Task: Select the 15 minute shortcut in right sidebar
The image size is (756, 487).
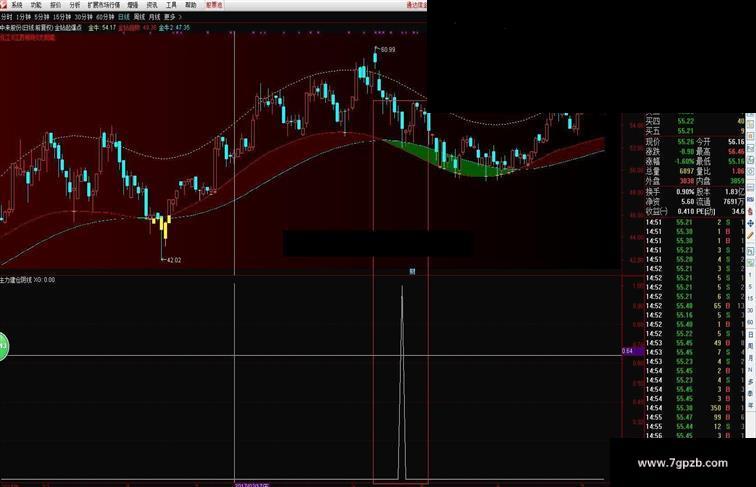Action: point(751,298)
